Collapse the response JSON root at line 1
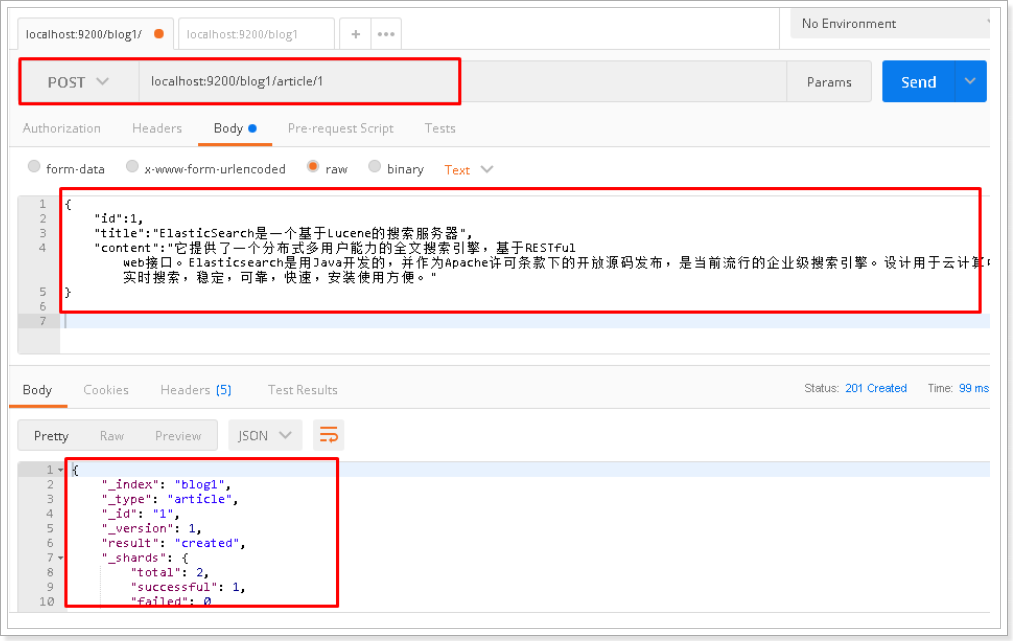This screenshot has height=641, width=1013. click(61, 470)
